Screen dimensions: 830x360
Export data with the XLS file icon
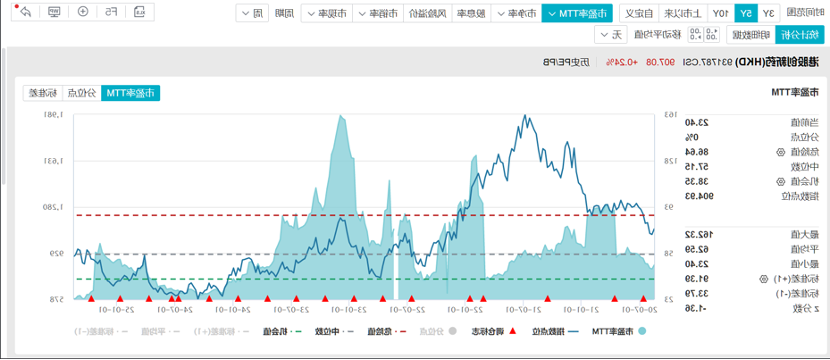pyautogui.click(x=139, y=11)
